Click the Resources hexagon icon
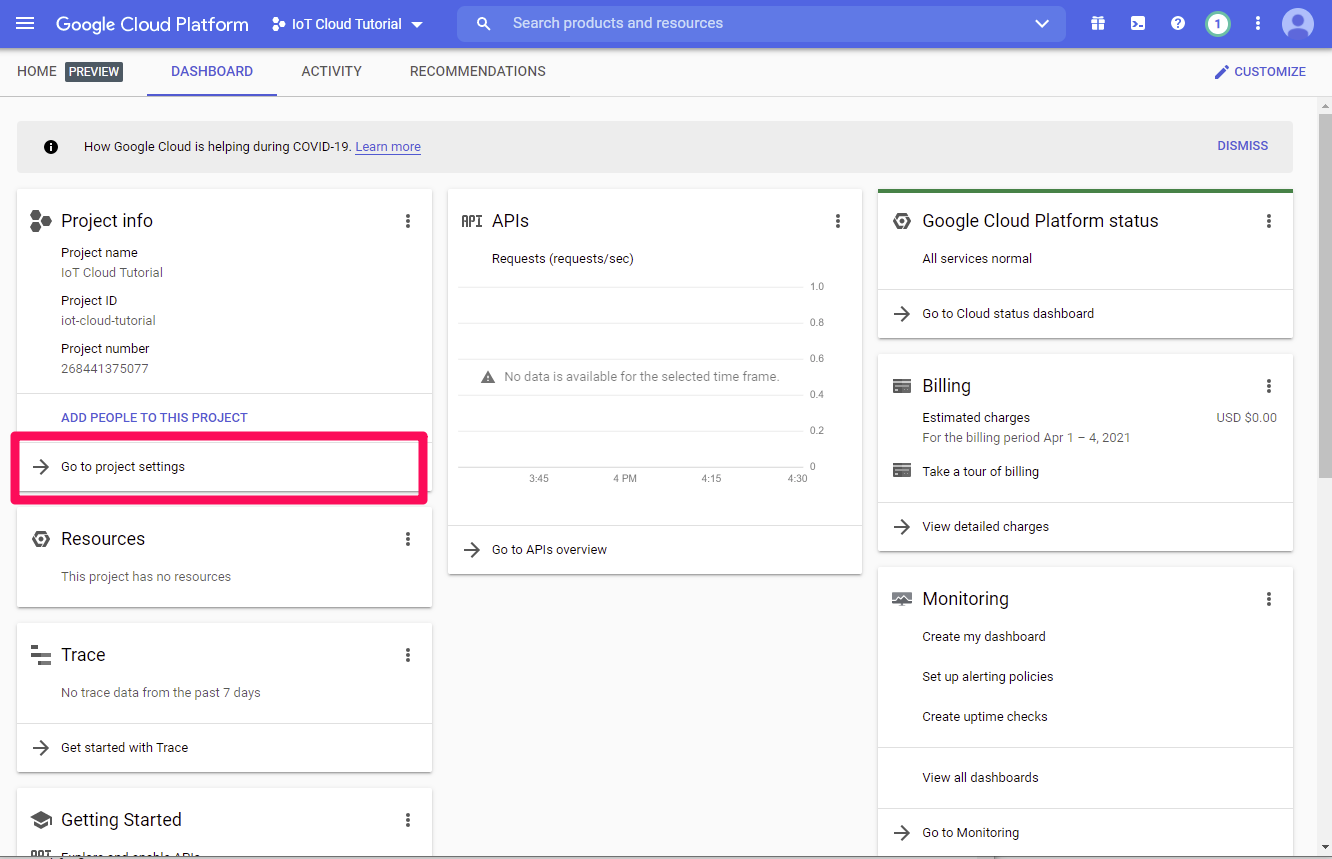 [41, 539]
